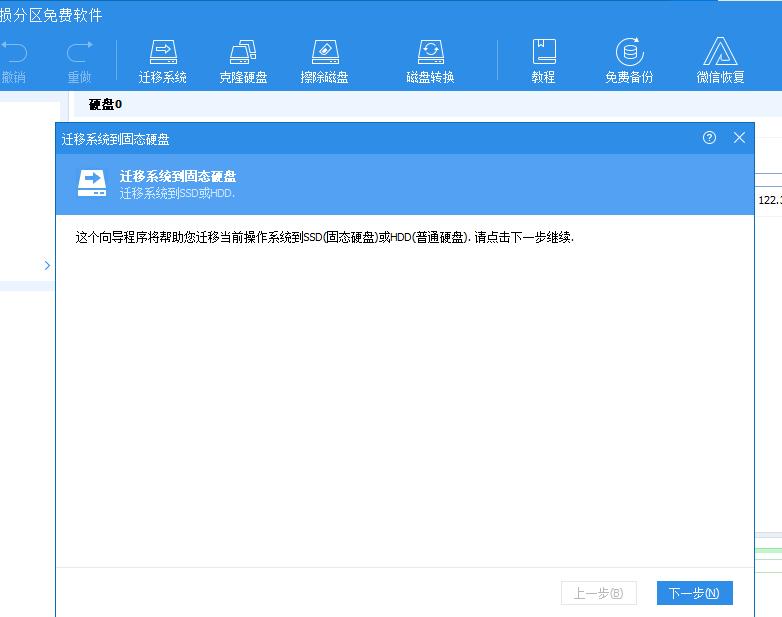Viewport: 782px width, 617px height.
Task: Click the bold 迁移系统到固态硬盘 heading
Action: click(x=178, y=176)
